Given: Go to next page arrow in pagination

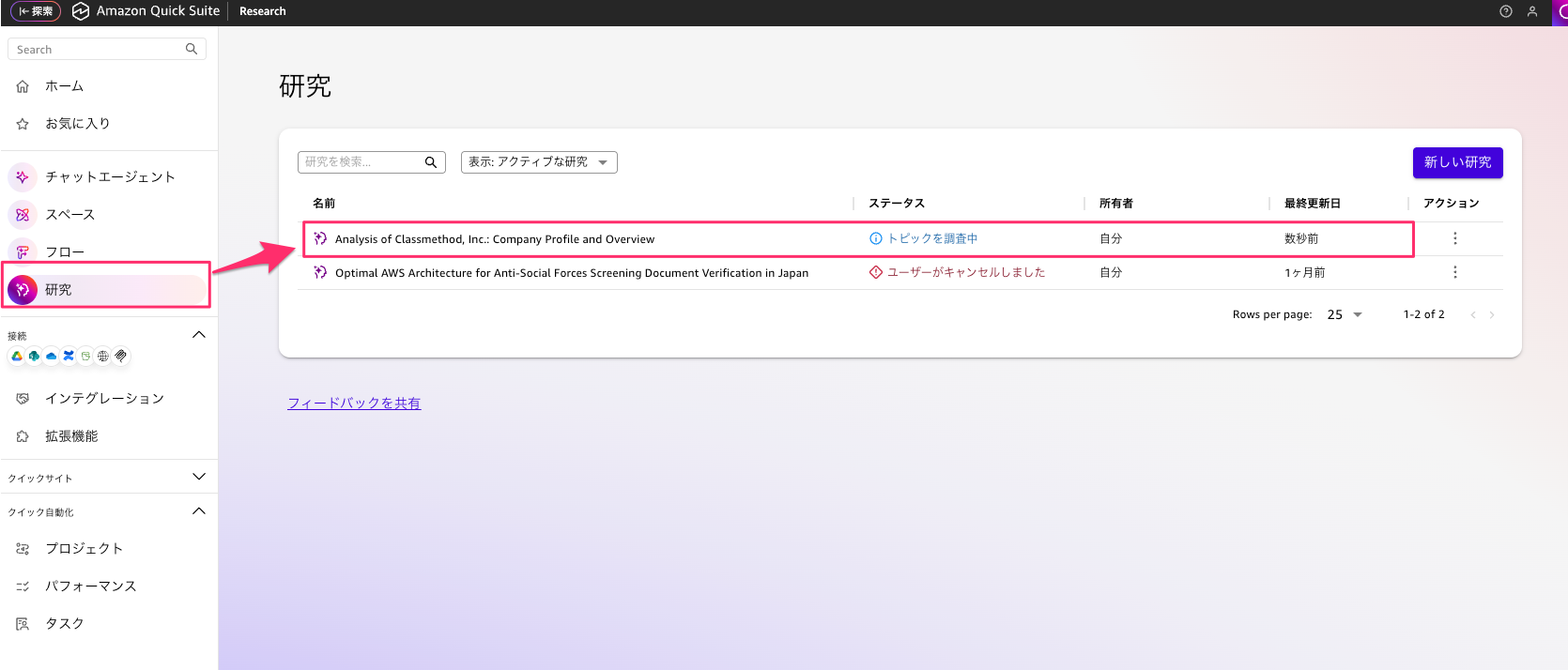Looking at the screenshot, I should pyautogui.click(x=1492, y=314).
